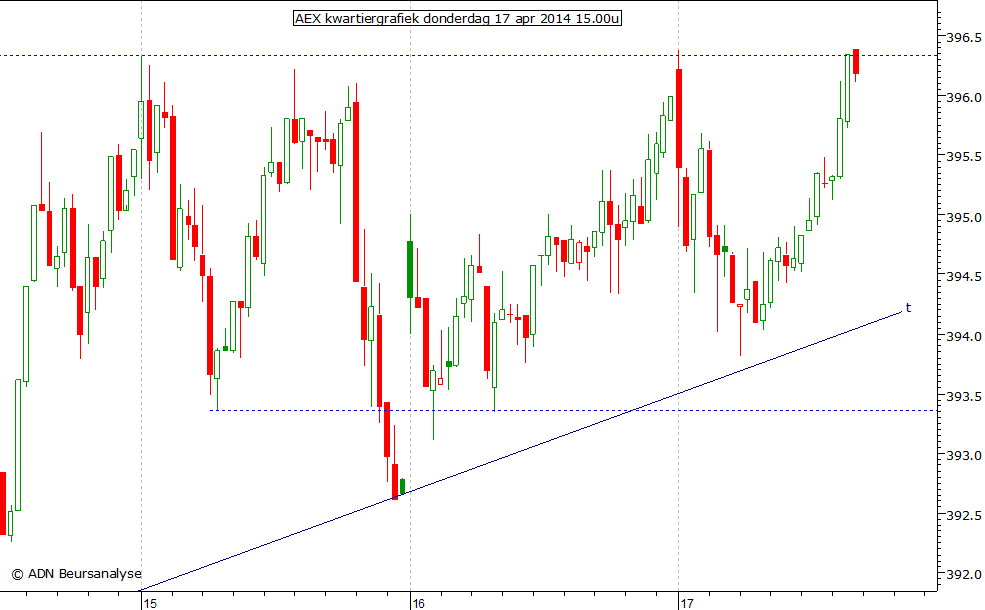The height and width of the screenshot is (610, 985).
Task: Click date label 16 on time axis
Action: (x=418, y=604)
